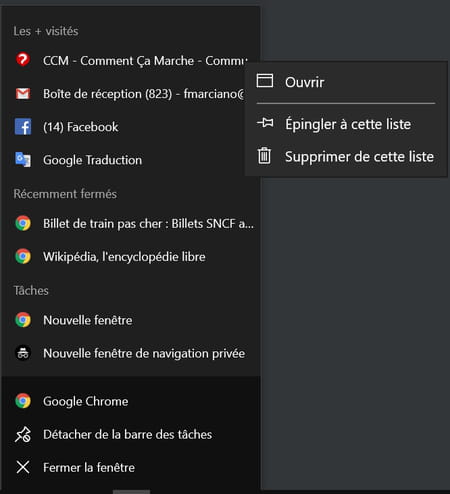
Task: Click the X icon for Fermer la fenêtre
Action: point(23,467)
